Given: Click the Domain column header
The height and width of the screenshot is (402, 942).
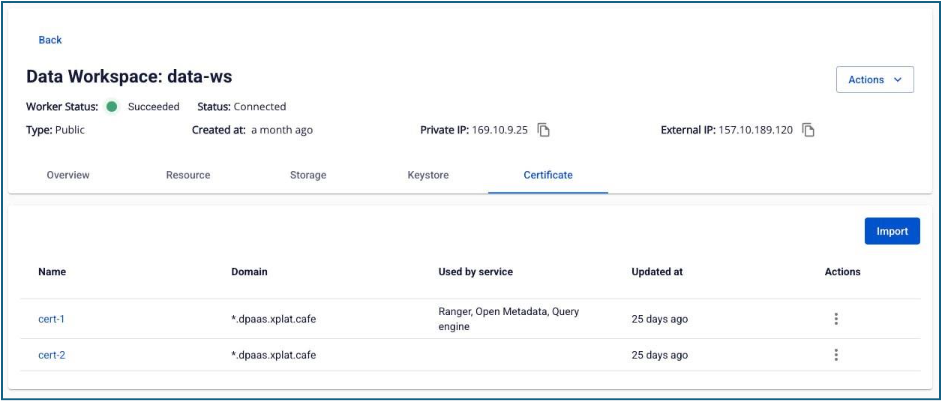Looking at the screenshot, I should coord(249,271).
